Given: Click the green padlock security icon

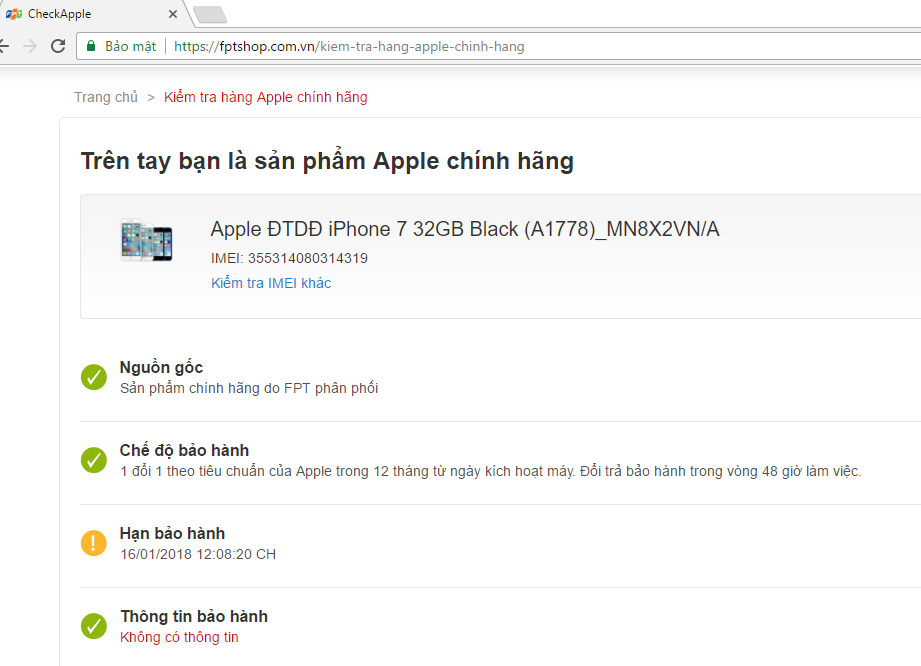Looking at the screenshot, I should (91, 46).
